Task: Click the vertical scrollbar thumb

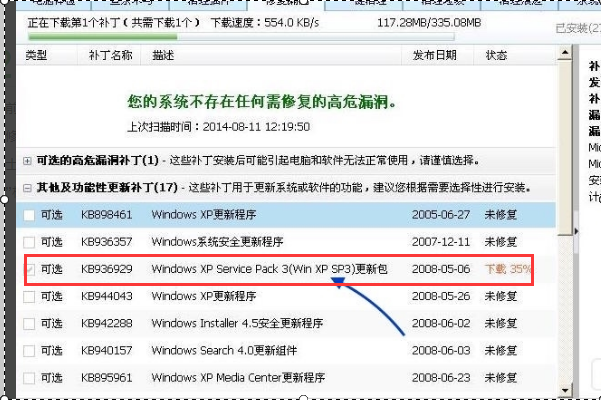Action: [565, 148]
